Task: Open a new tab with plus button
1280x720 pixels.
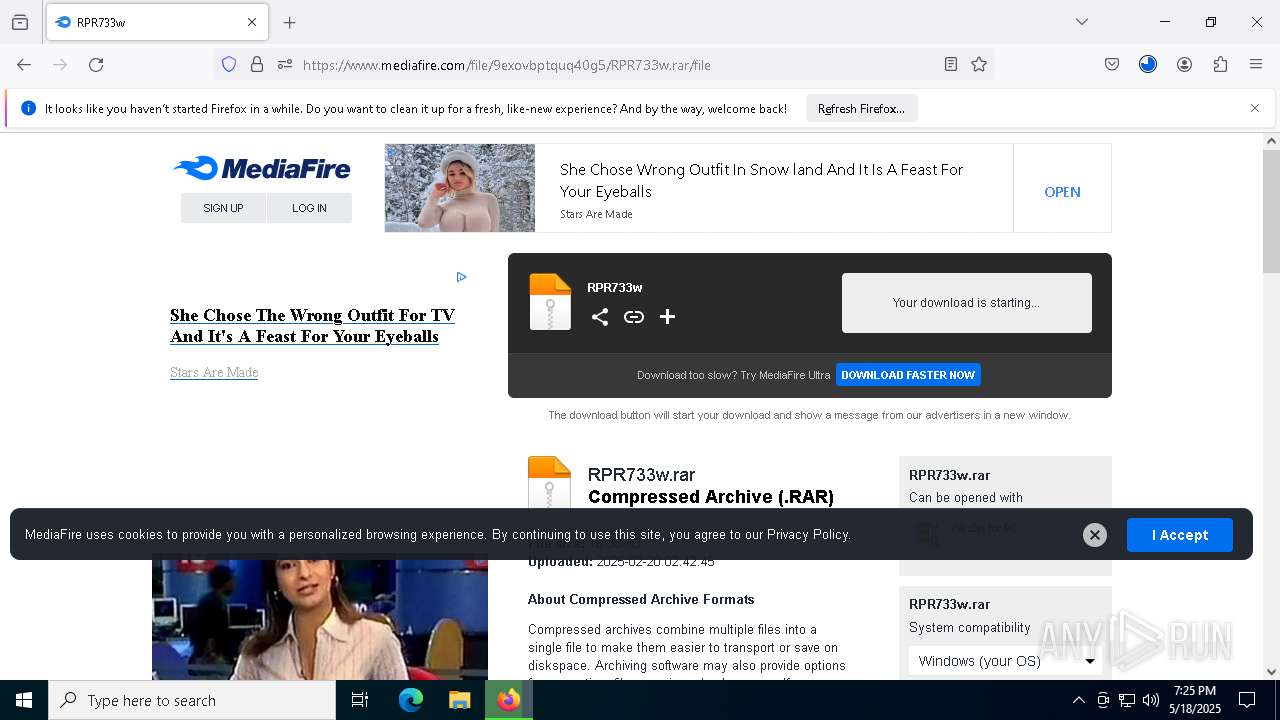Action: (290, 22)
